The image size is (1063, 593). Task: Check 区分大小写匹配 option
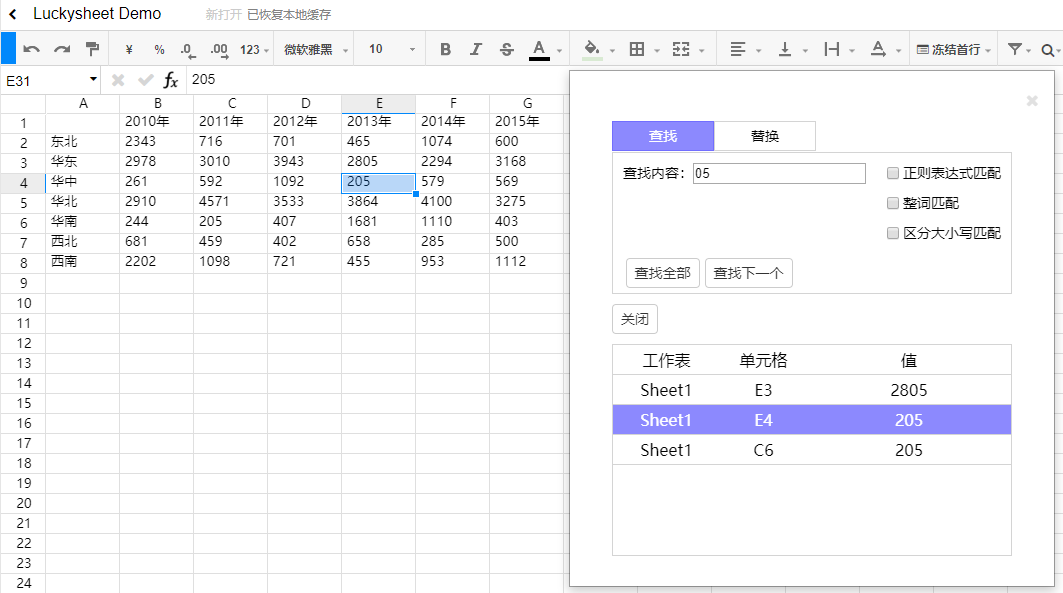[891, 233]
